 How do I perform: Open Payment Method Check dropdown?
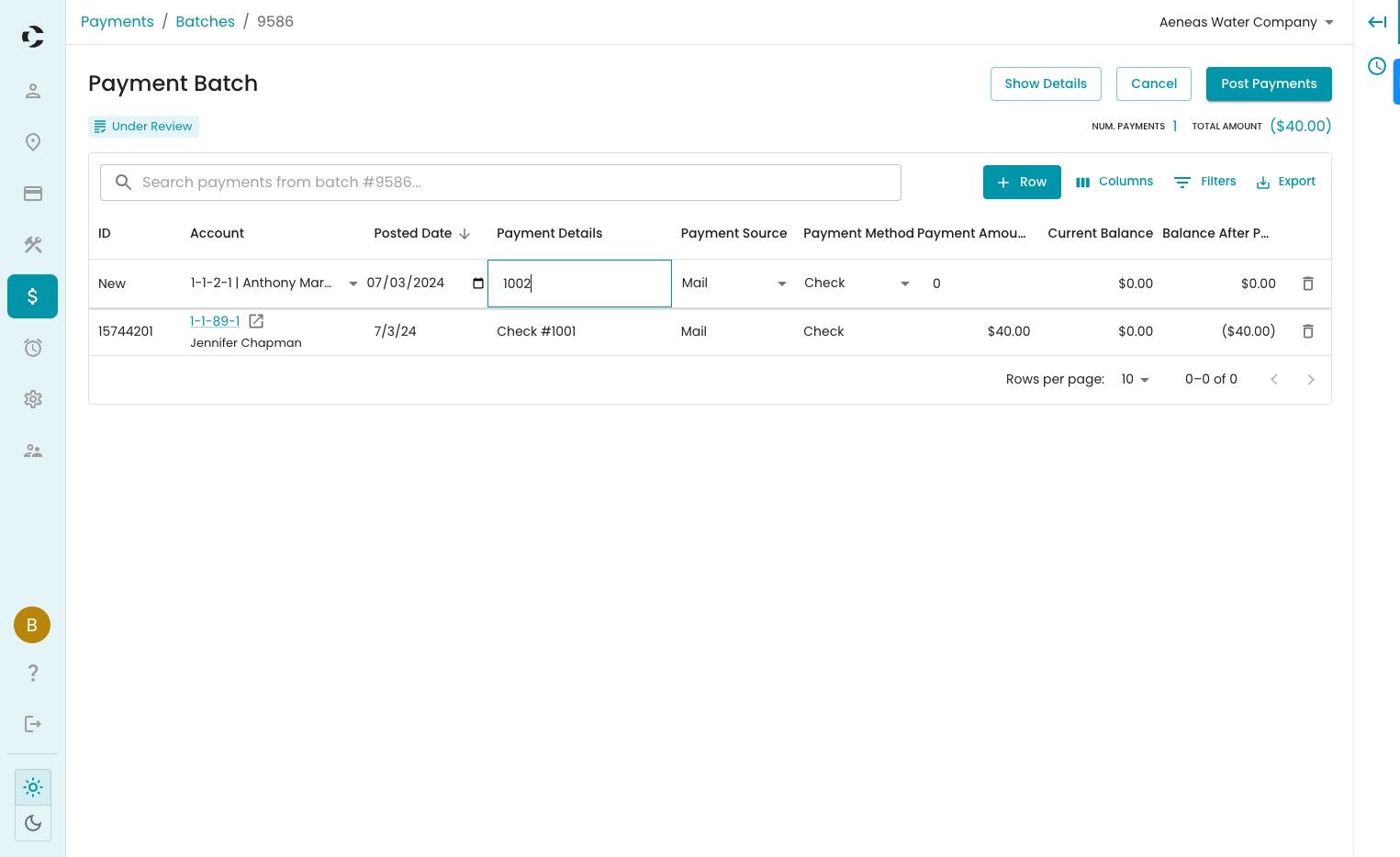pos(905,284)
